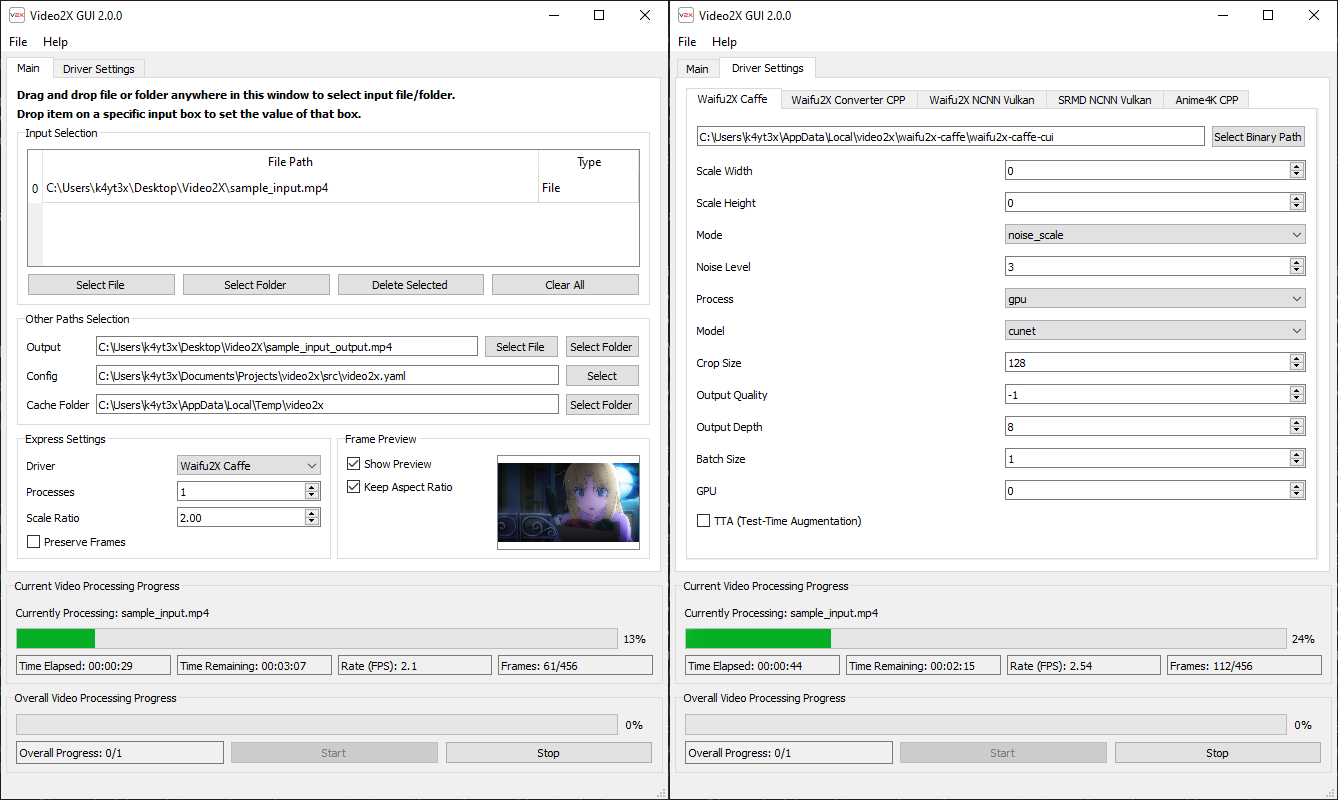
Task: Click the Select File button under Input Selection
Action: pyautogui.click(x=101, y=285)
